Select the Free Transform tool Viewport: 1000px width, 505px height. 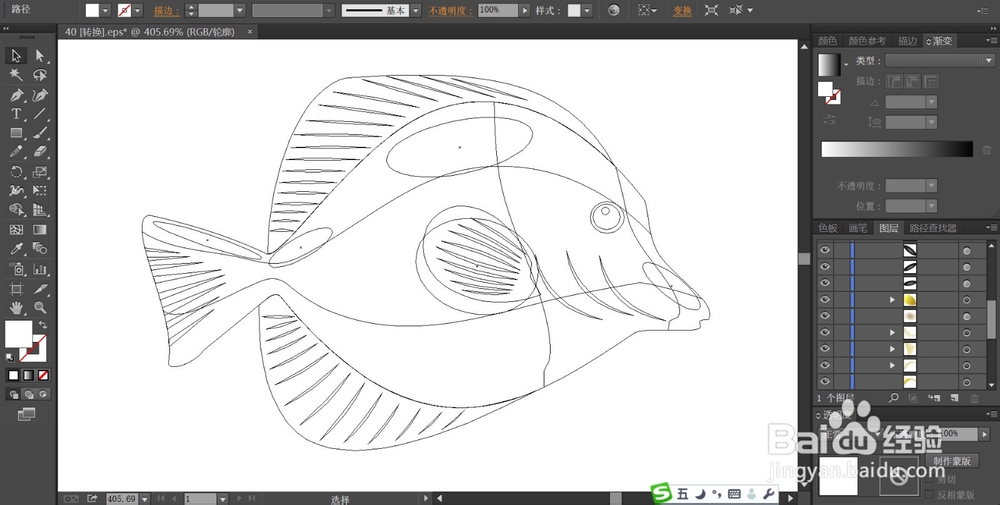(40, 191)
